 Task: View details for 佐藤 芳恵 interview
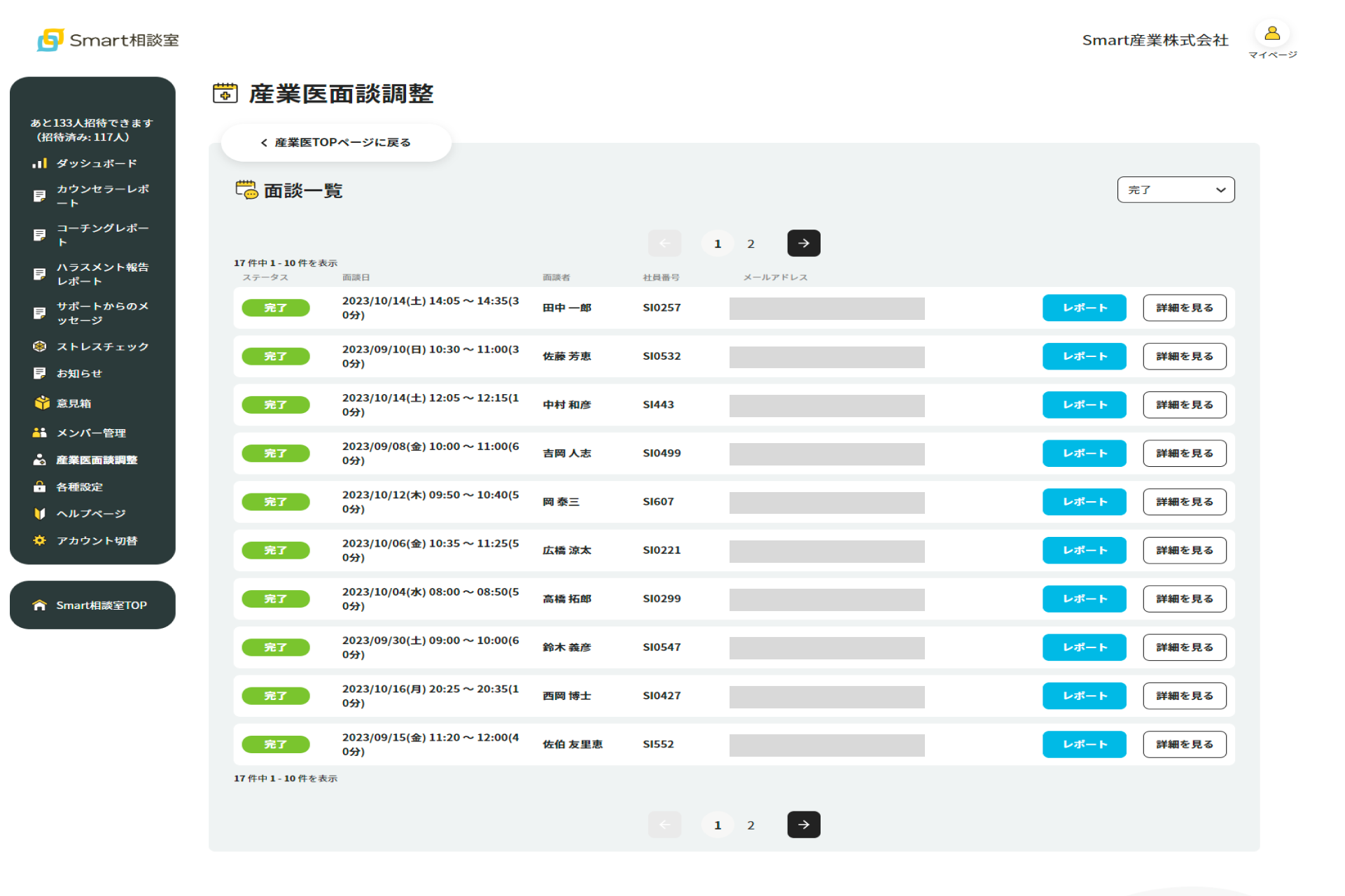[x=1184, y=356]
